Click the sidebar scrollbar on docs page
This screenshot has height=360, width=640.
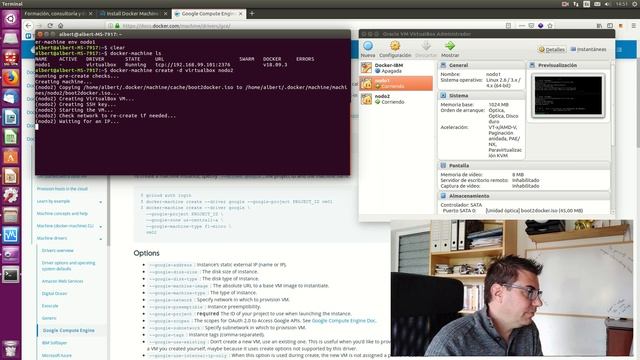pyautogui.click(x=108, y=210)
